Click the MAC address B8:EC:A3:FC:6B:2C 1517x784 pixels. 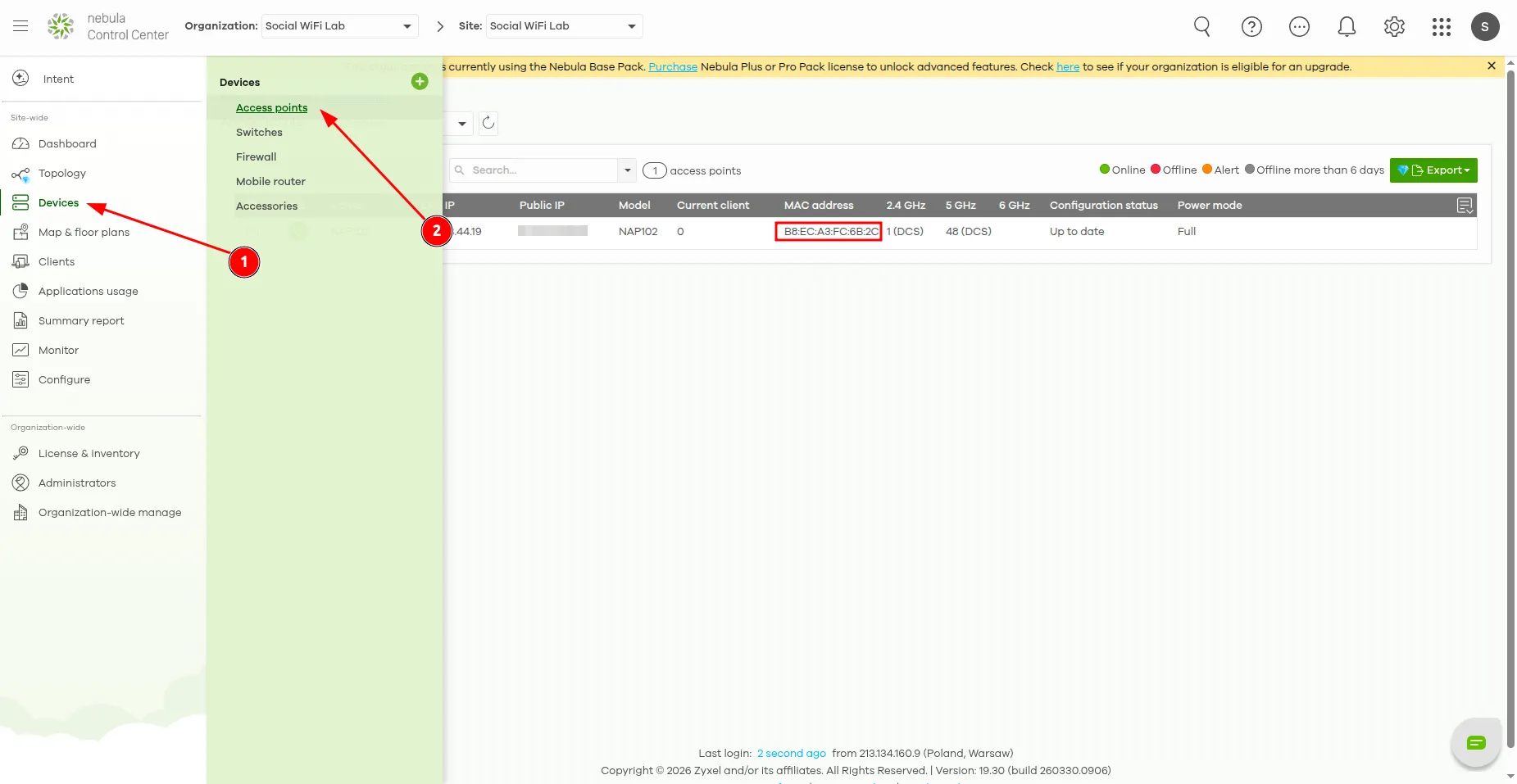[831, 231]
